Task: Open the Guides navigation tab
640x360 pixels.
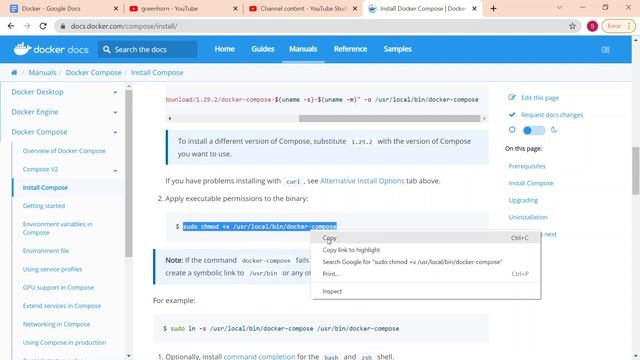Action: (x=263, y=49)
